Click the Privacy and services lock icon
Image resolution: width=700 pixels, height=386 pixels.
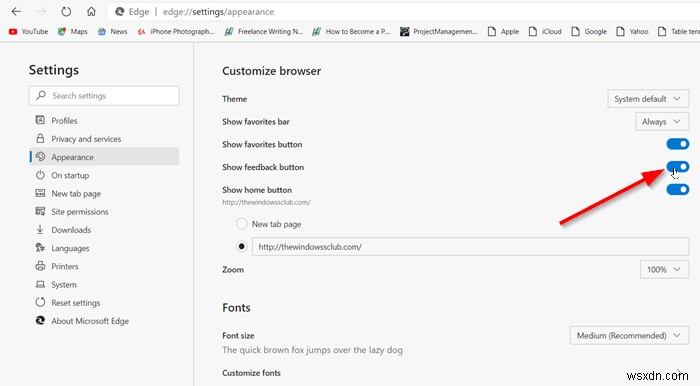click(40, 138)
